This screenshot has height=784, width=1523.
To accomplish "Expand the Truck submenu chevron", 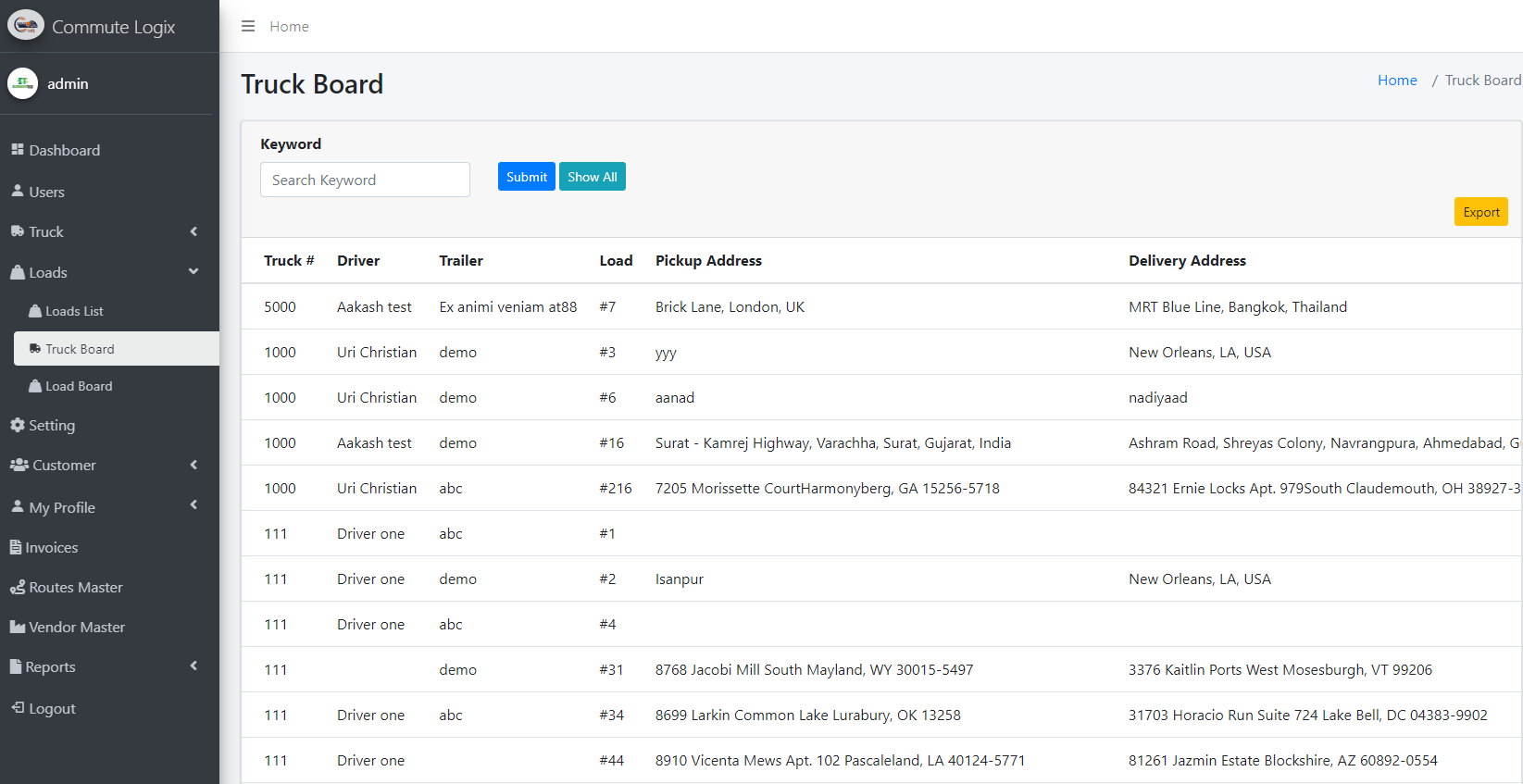I will click(x=193, y=231).
